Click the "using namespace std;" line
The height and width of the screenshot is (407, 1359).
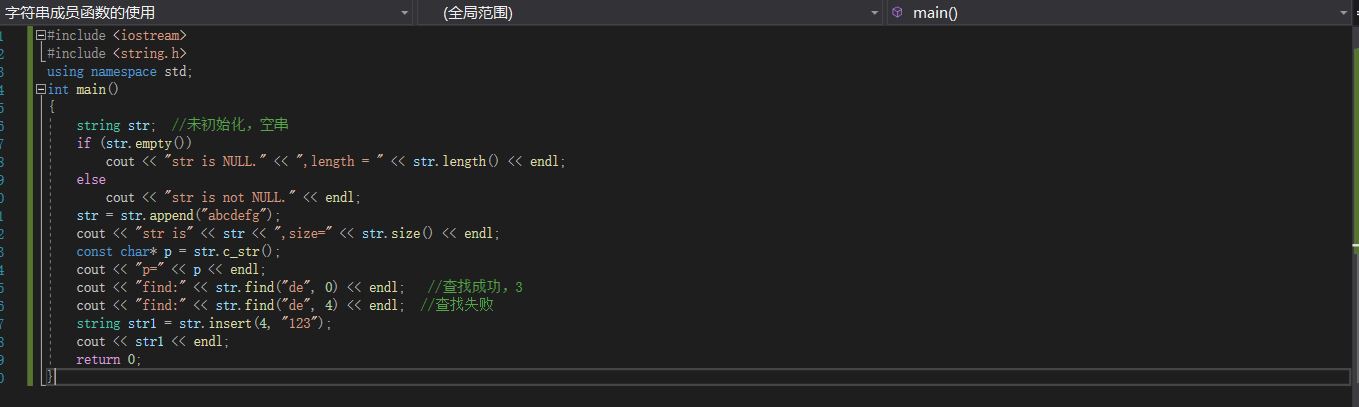click(x=120, y=71)
